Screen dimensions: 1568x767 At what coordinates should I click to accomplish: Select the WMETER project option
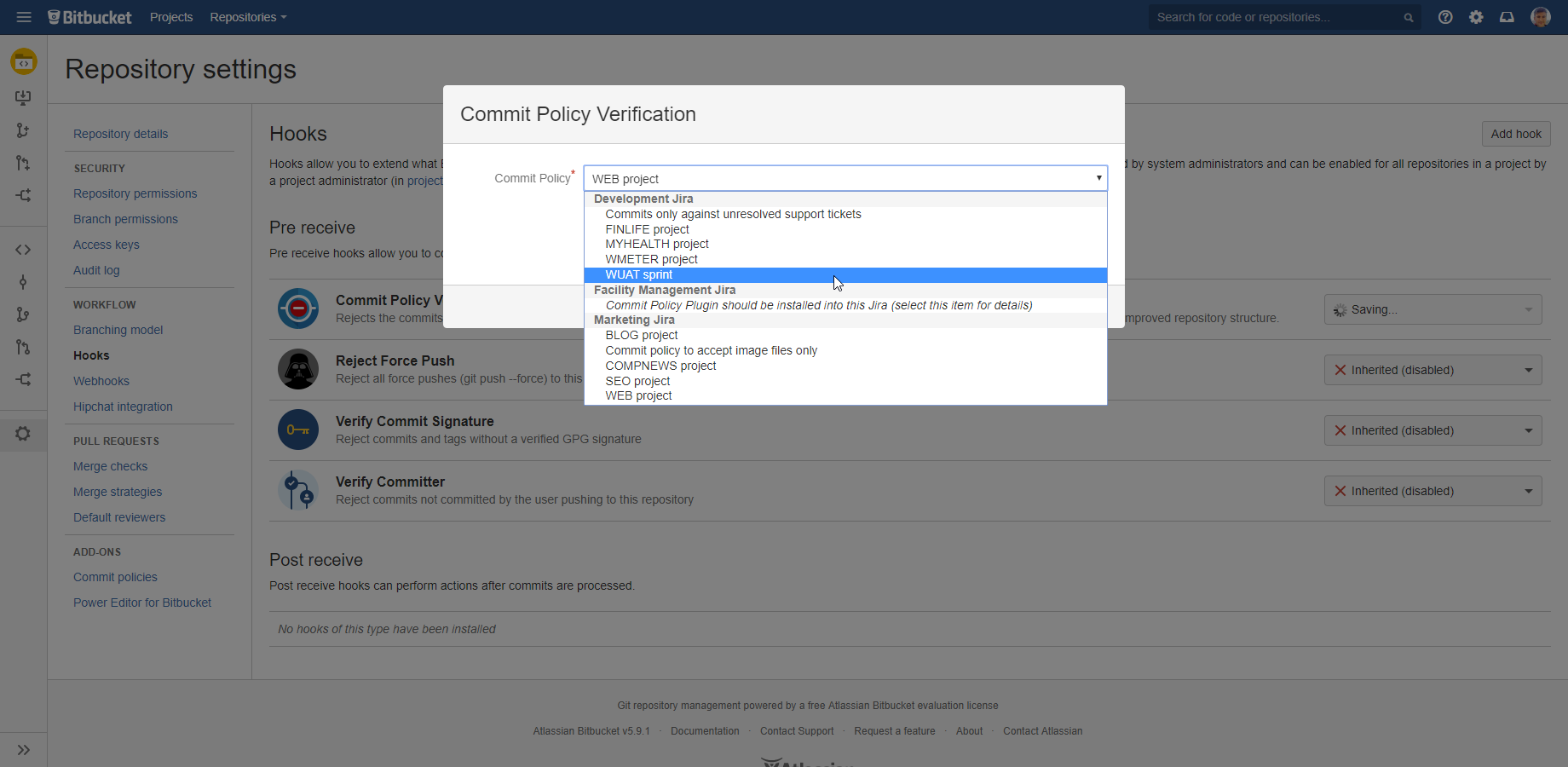coord(845,259)
